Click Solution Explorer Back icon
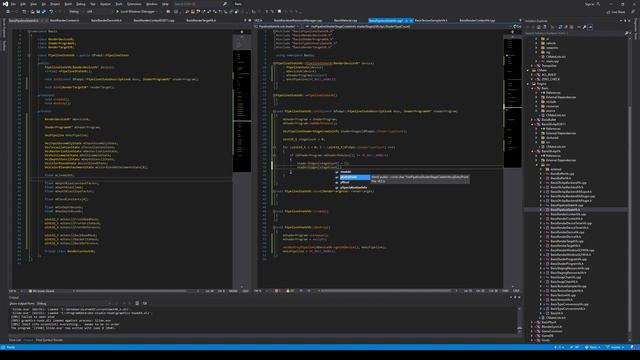Screen dimensions: 640x360 (528, 27)
